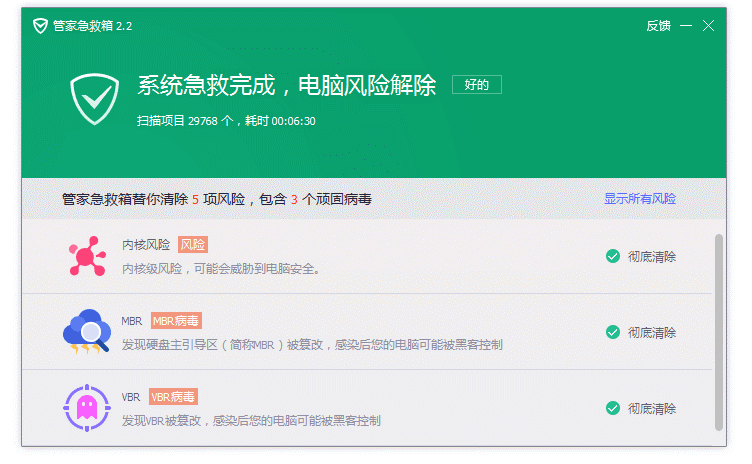Select the 内核风险 row title
The image size is (752, 464).
coord(146,245)
